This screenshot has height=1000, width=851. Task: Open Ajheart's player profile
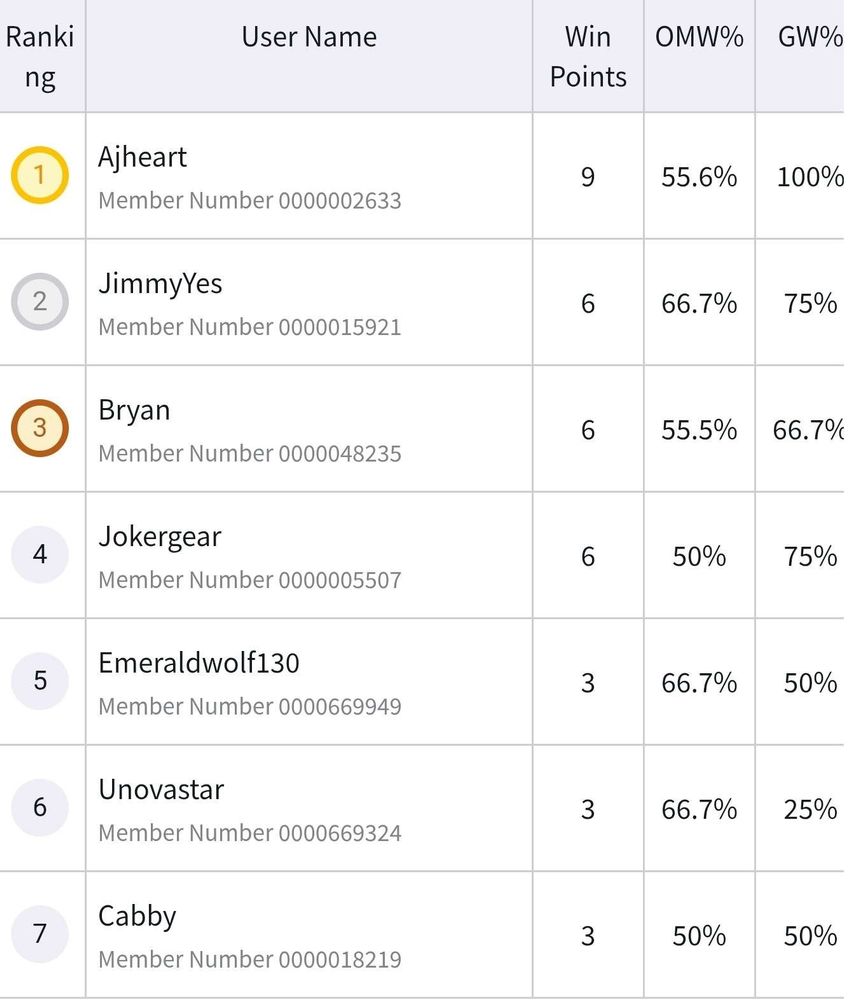pos(143,157)
